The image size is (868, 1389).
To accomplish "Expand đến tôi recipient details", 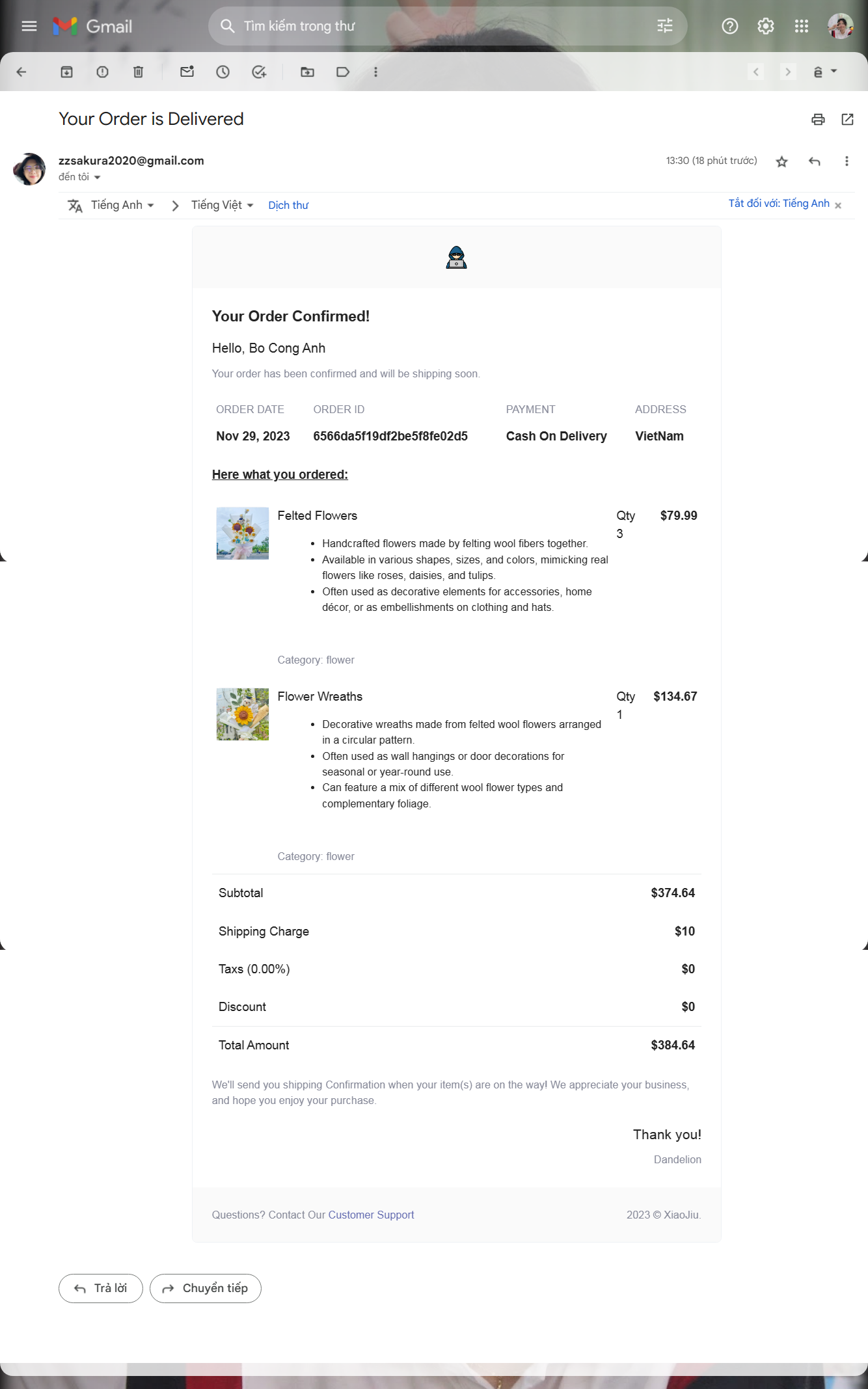I will (78, 176).
